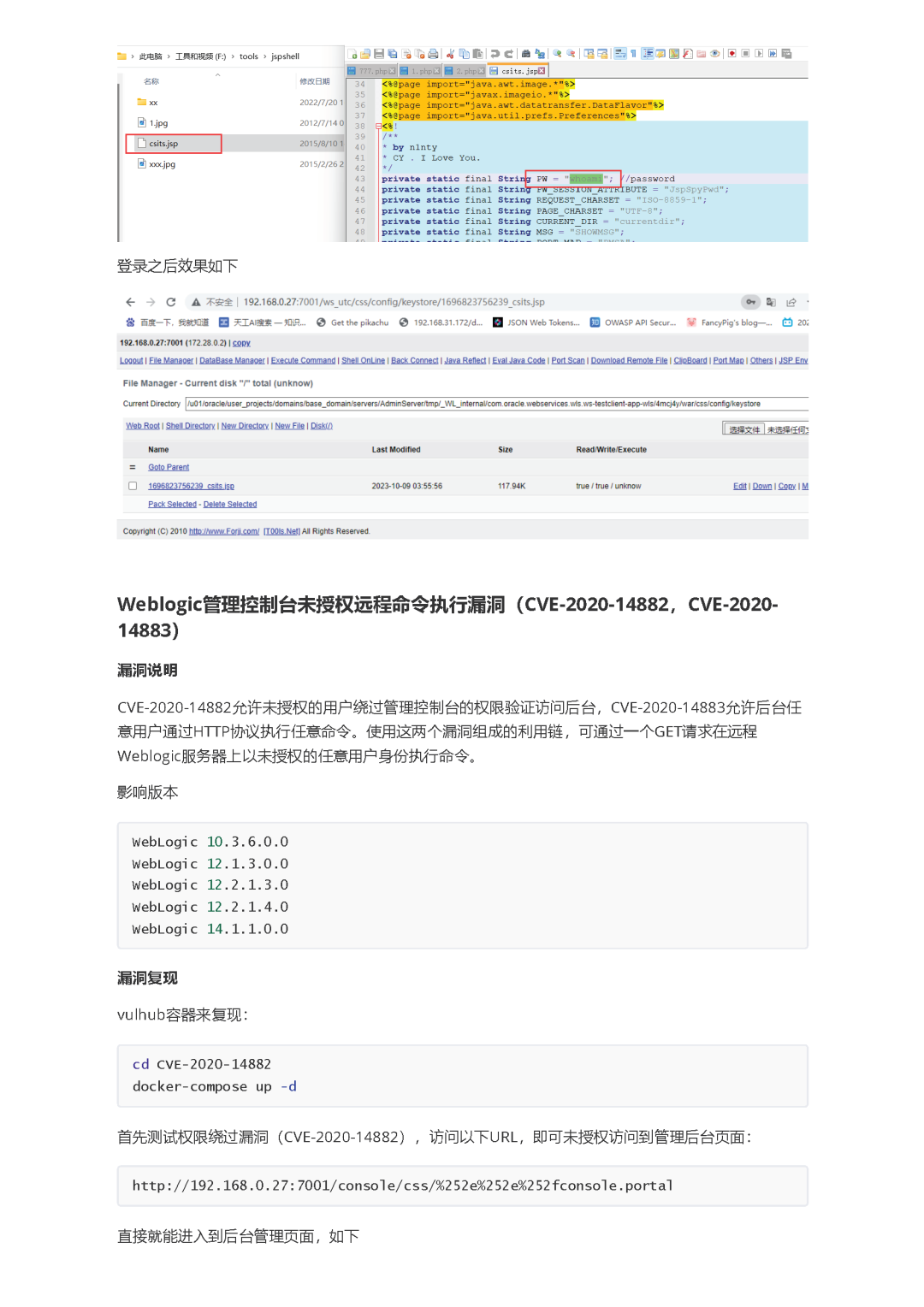The image size is (924, 1307).
Task: Close the csits.jsp tab with its red X
Action: (x=542, y=71)
